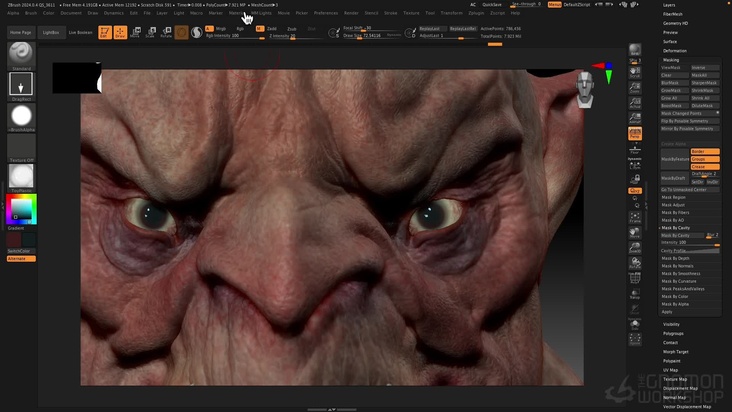Open the Texture Off slot
Image resolution: width=732 pixels, height=412 pixels.
click(x=21, y=146)
